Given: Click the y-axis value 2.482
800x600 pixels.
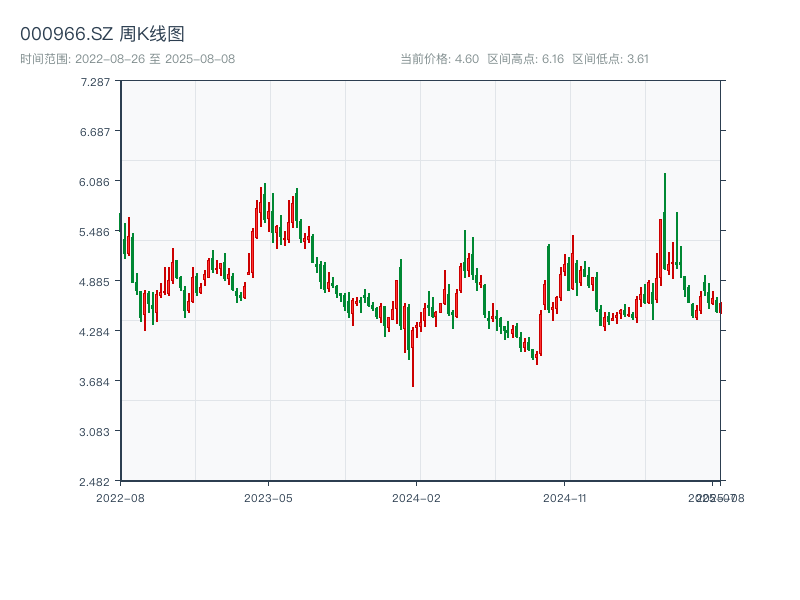Looking at the screenshot, I should (94, 482).
